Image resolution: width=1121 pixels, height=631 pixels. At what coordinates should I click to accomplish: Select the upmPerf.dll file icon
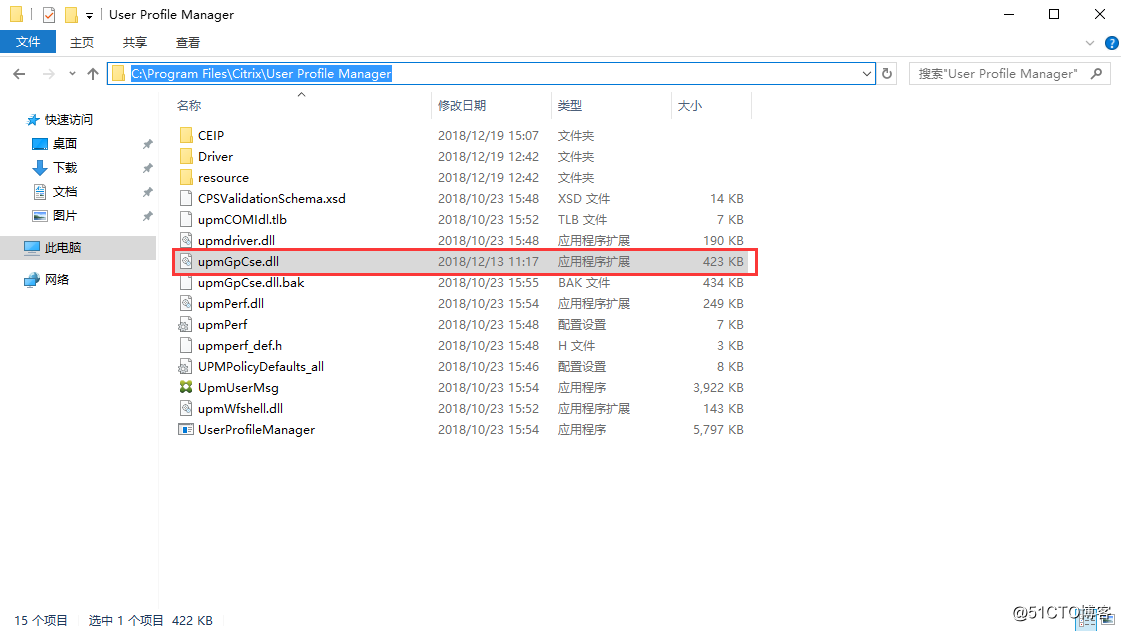click(x=186, y=304)
